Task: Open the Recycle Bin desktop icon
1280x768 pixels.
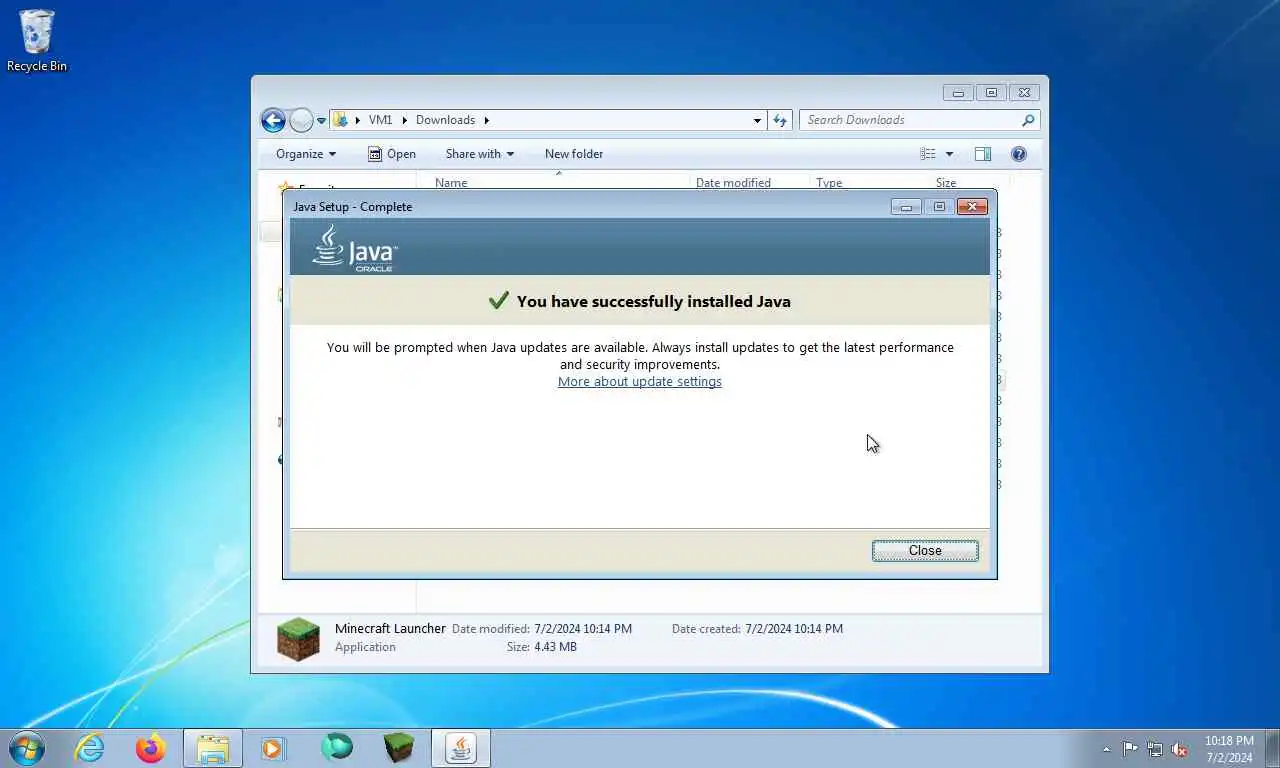Action: click(x=37, y=41)
